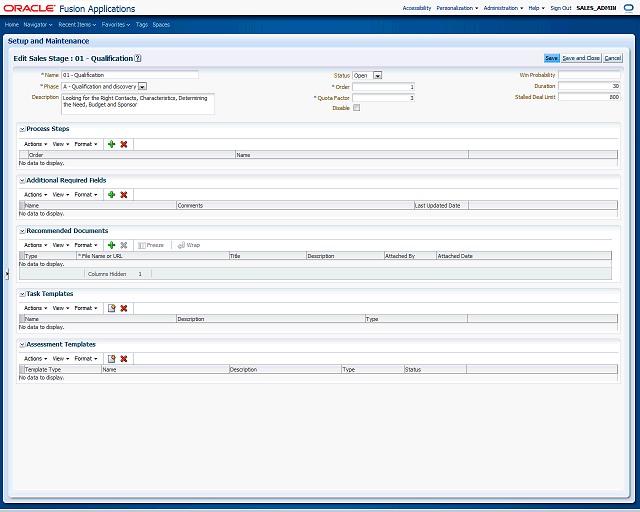640x512 pixels.
Task: Open the Status dropdown
Action: (x=378, y=76)
